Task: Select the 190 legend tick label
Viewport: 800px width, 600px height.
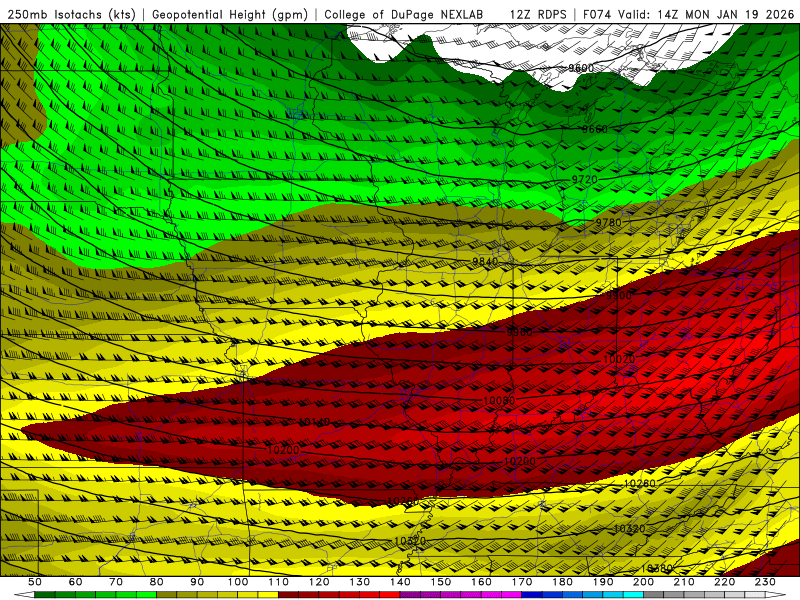Action: 603,582
